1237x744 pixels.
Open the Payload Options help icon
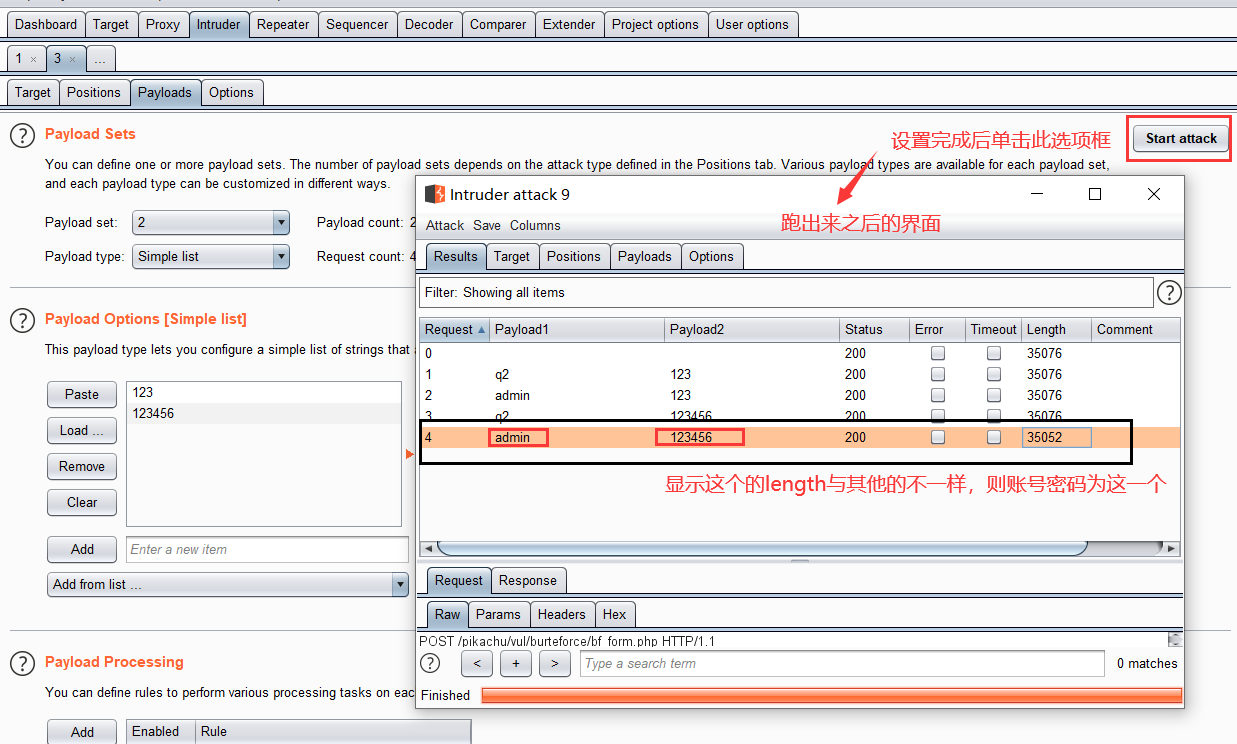(22, 320)
